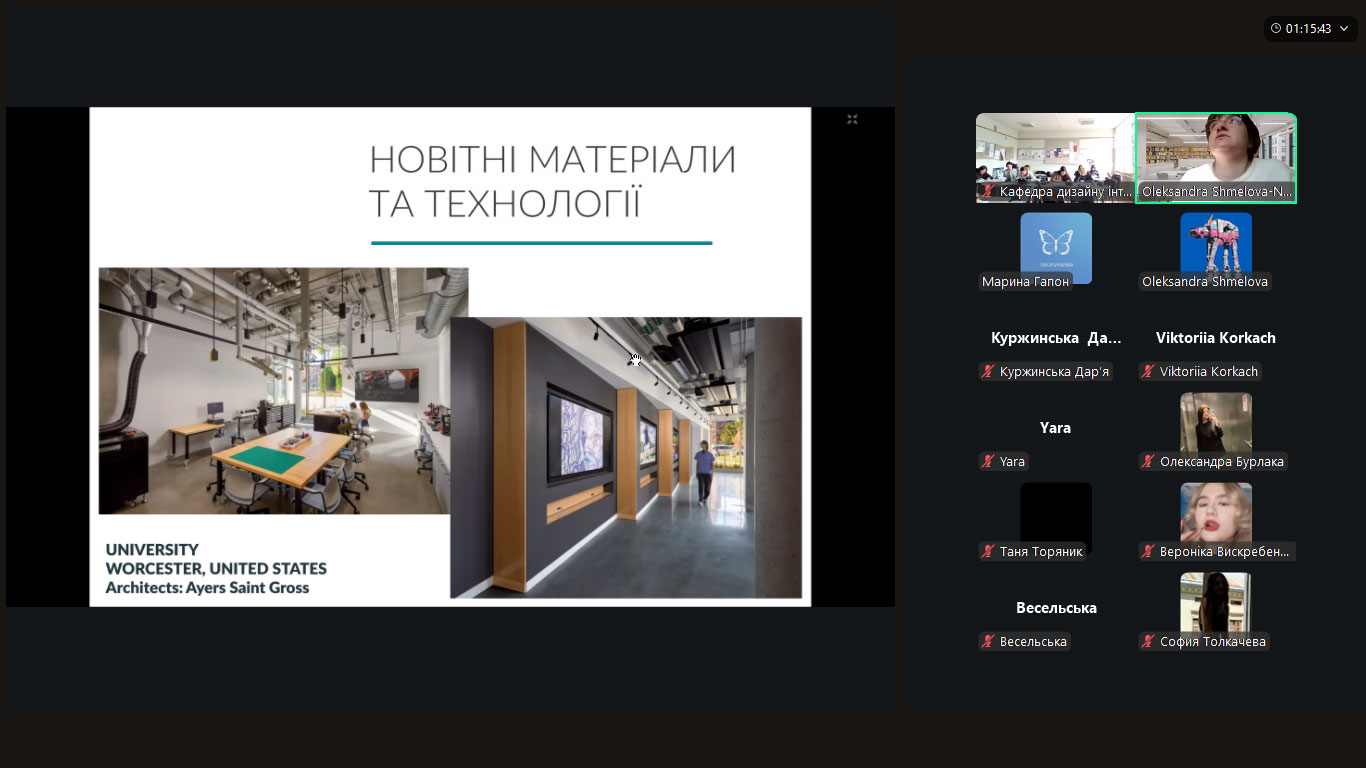Select the Oleksandra Shmelova-N... active speaker video tile
Image resolution: width=1366 pixels, height=768 pixels.
[1215, 150]
